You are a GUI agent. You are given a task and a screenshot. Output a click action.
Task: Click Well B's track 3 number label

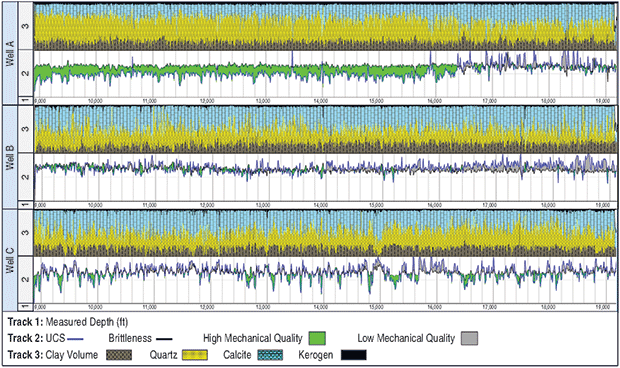pos(25,129)
